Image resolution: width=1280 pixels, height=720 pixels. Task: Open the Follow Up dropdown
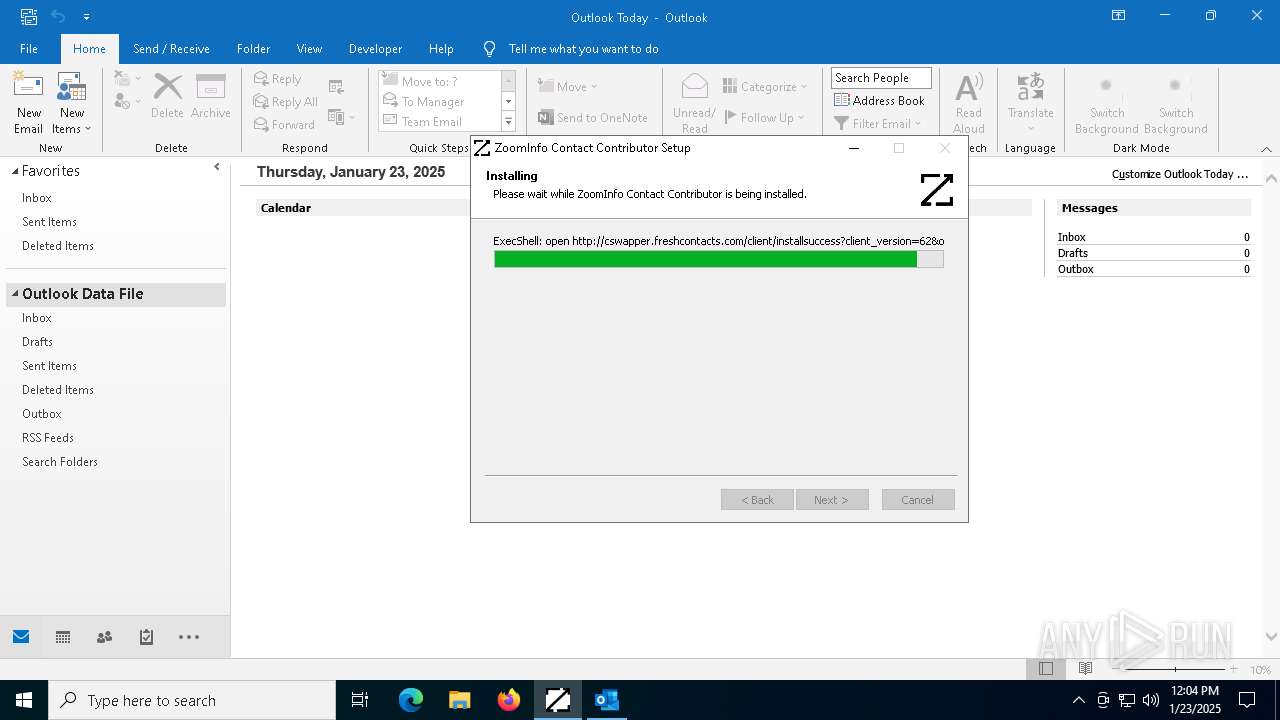point(765,118)
